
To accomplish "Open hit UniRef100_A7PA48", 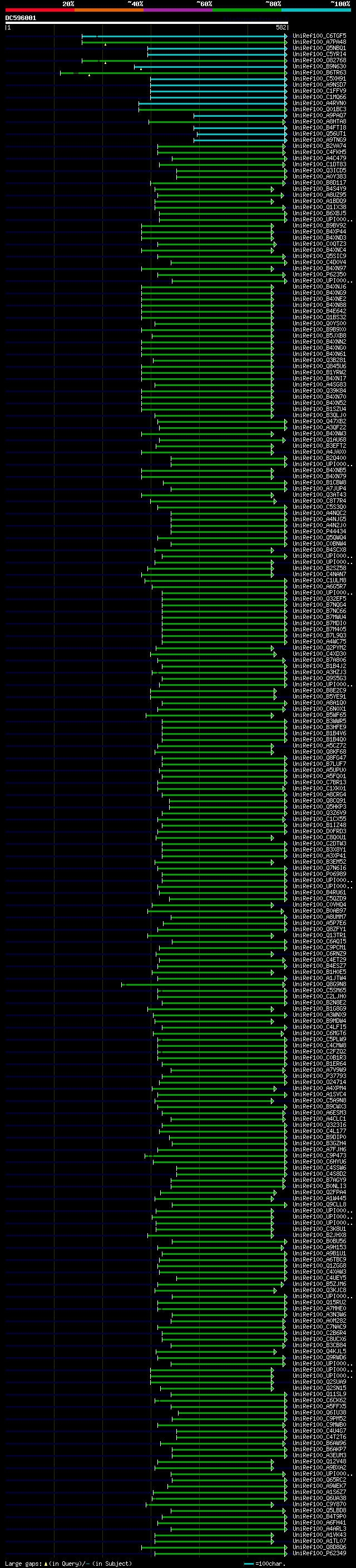I will pyautogui.click(x=319, y=42).
